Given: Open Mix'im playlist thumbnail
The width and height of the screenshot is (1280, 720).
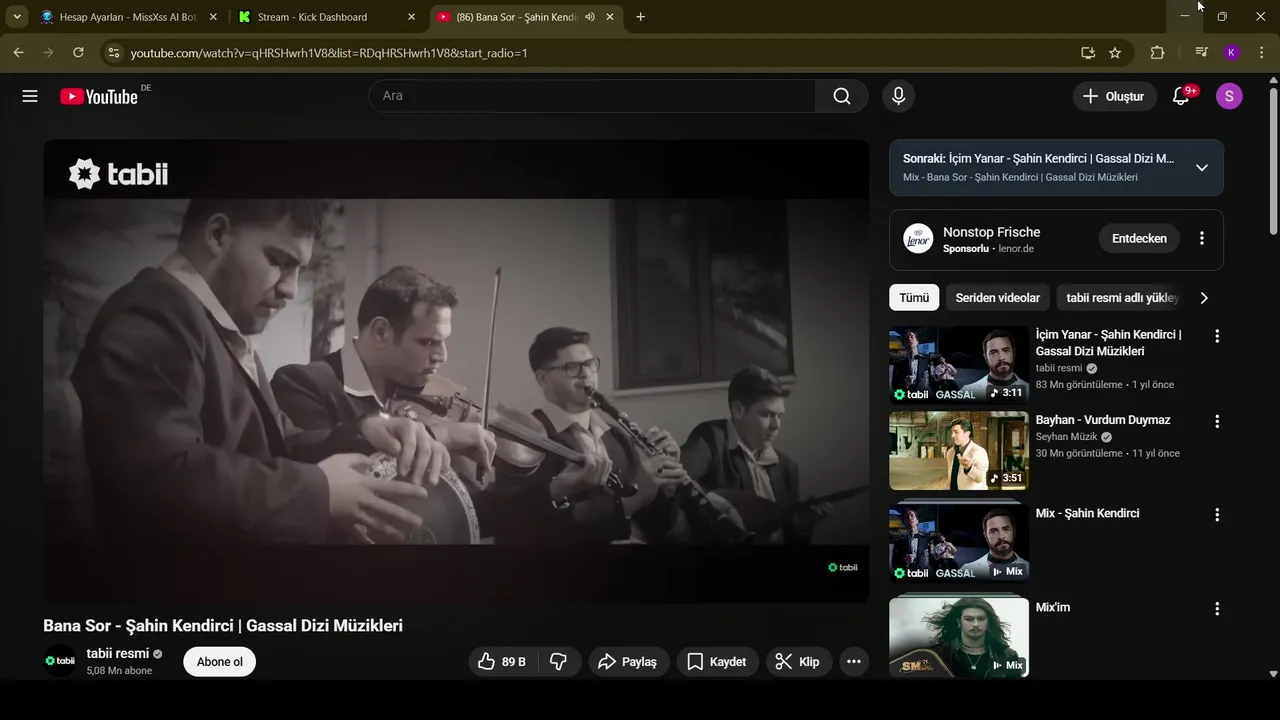Looking at the screenshot, I should tap(958, 637).
